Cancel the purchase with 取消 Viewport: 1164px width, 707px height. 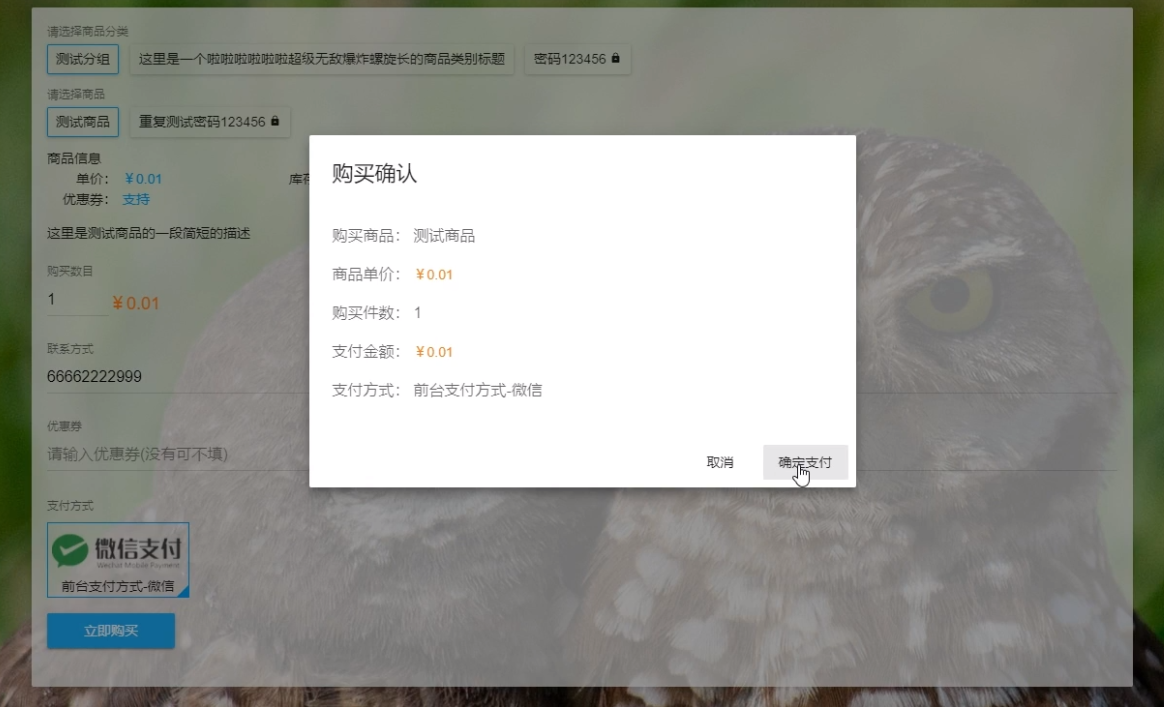coord(720,462)
